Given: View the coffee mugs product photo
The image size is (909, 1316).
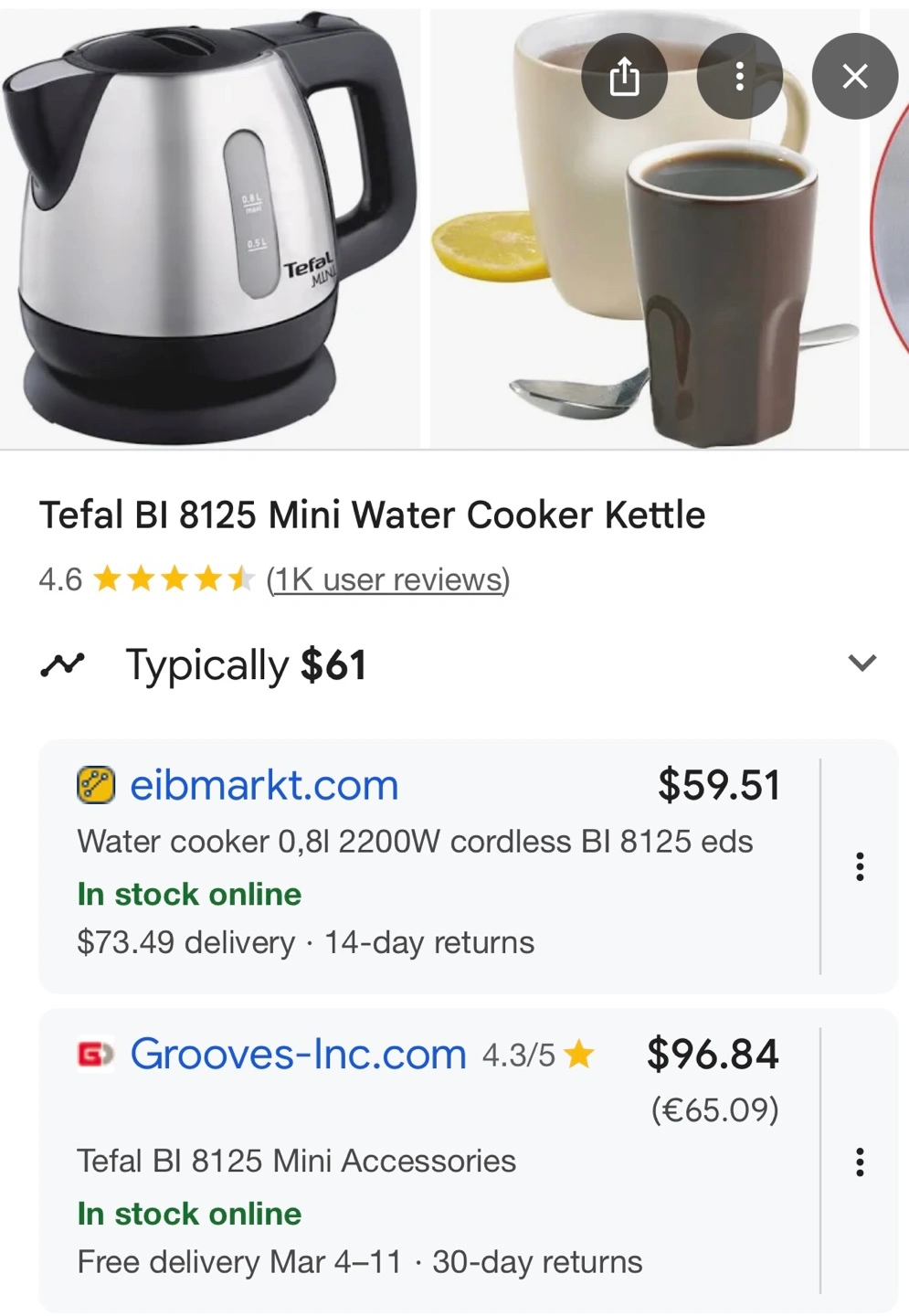Looking at the screenshot, I should [644, 274].
